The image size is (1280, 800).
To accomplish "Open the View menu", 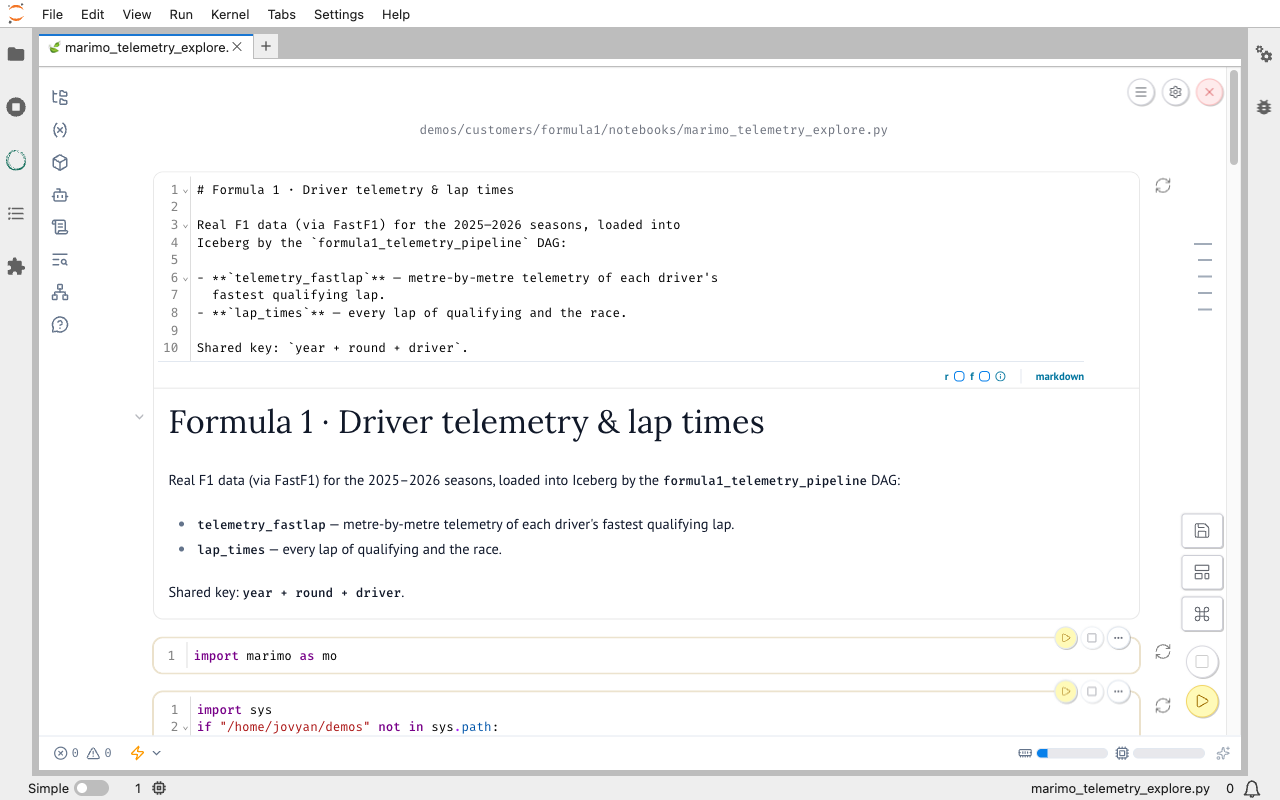I will [x=137, y=14].
